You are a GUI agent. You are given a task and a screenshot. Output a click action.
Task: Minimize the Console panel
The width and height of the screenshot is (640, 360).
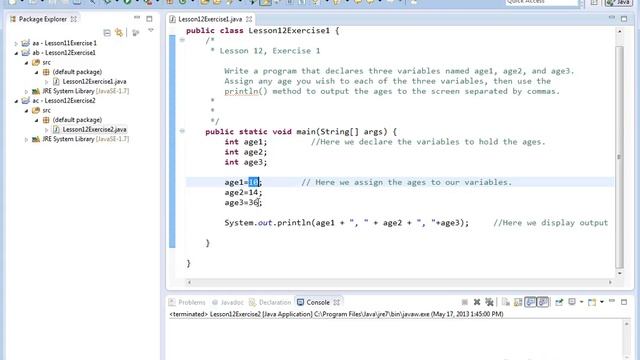pyautogui.click(x=612, y=301)
